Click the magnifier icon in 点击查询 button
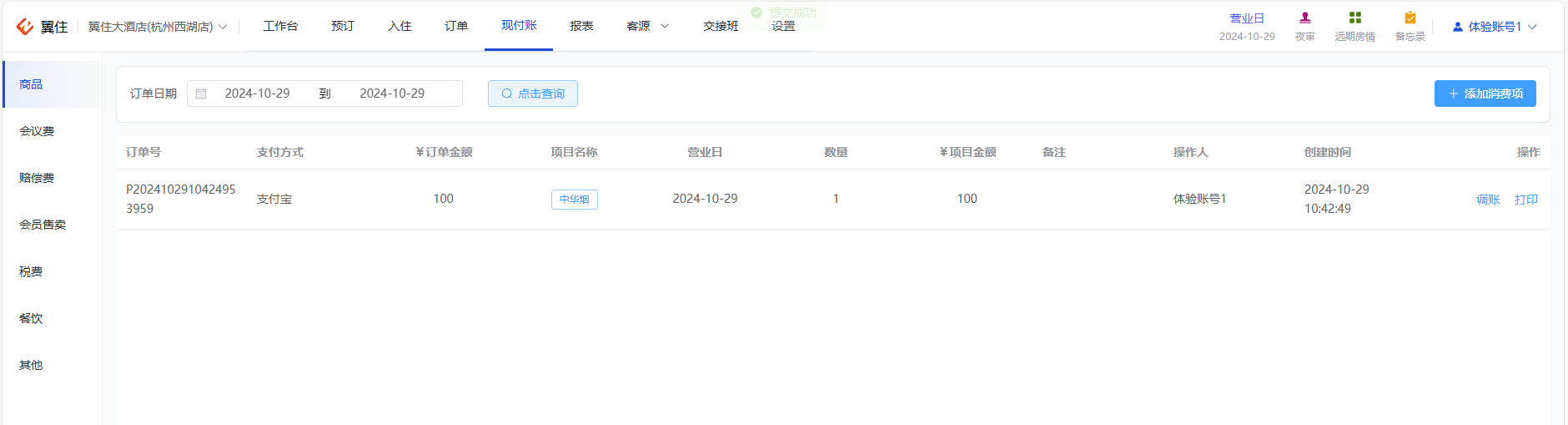Viewport: 1568px width, 425px height. click(x=506, y=94)
